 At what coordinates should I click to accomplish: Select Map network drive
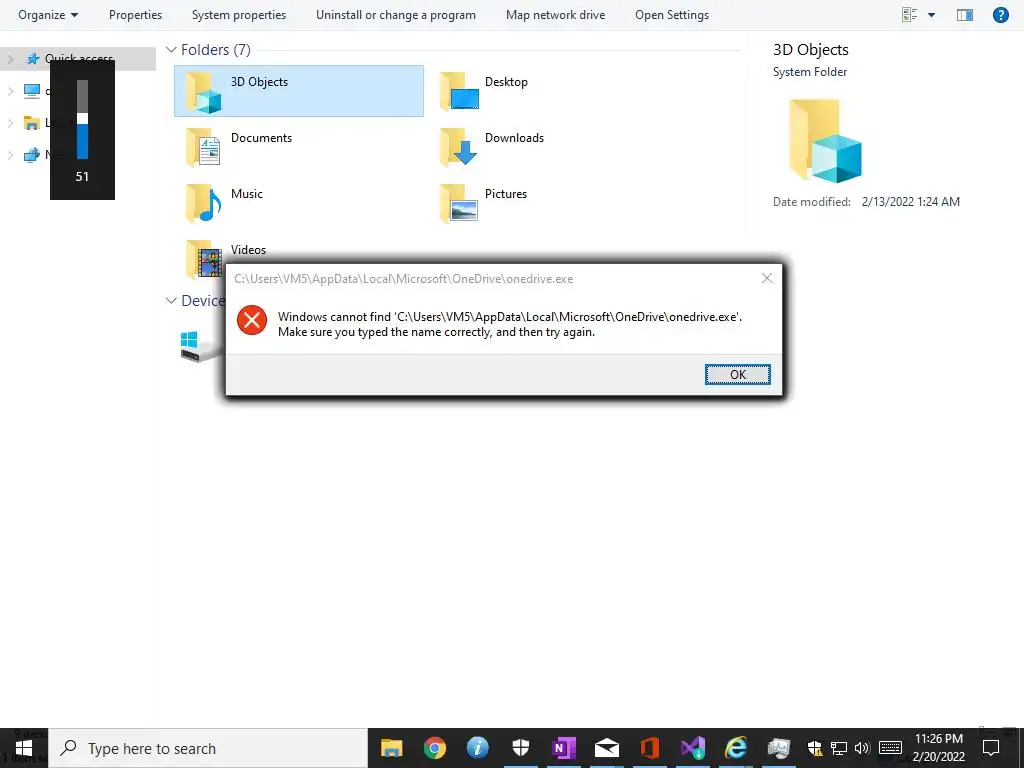pos(555,14)
